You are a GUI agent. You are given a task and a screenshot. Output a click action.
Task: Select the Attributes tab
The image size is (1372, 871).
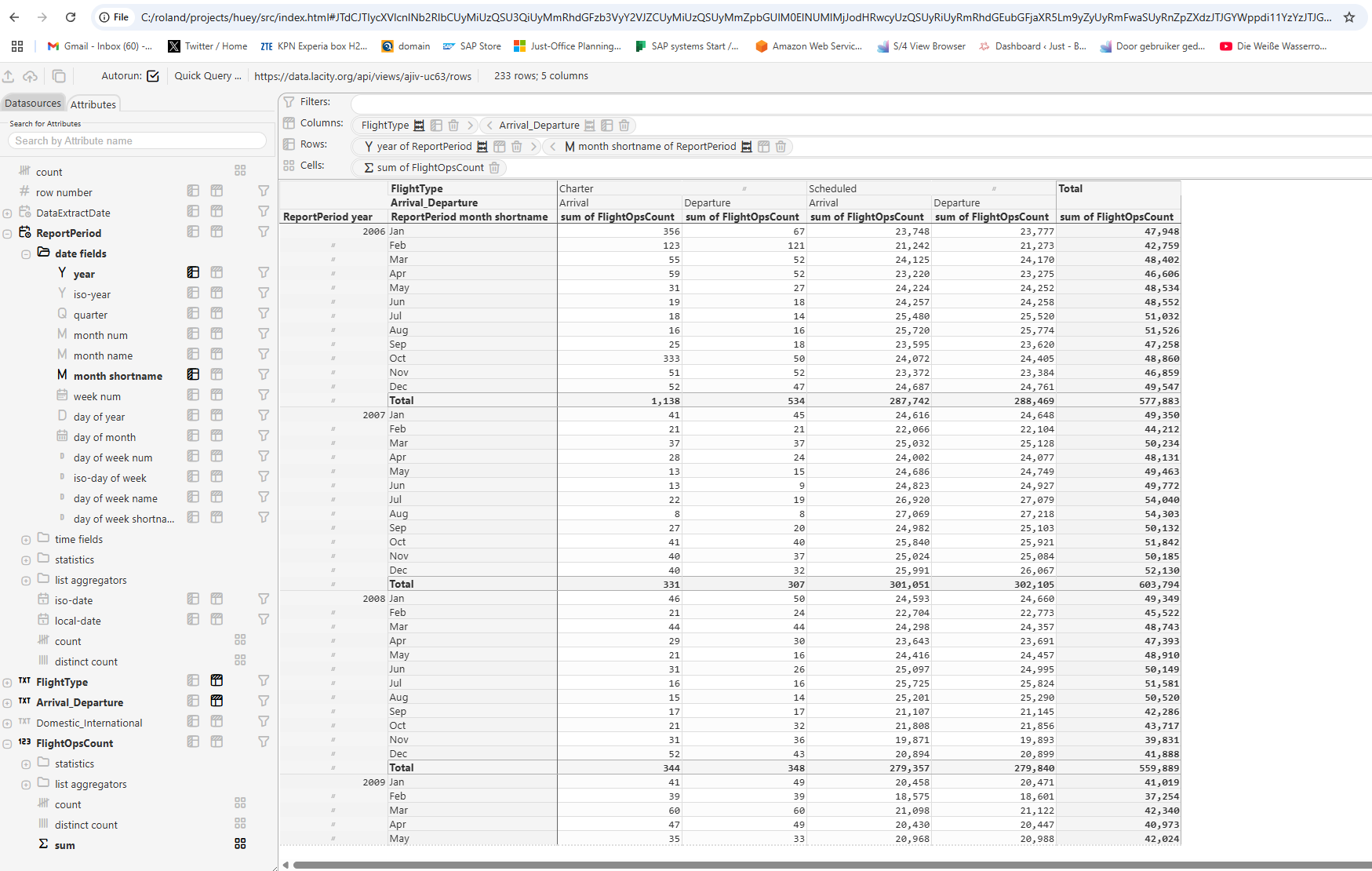coord(93,104)
